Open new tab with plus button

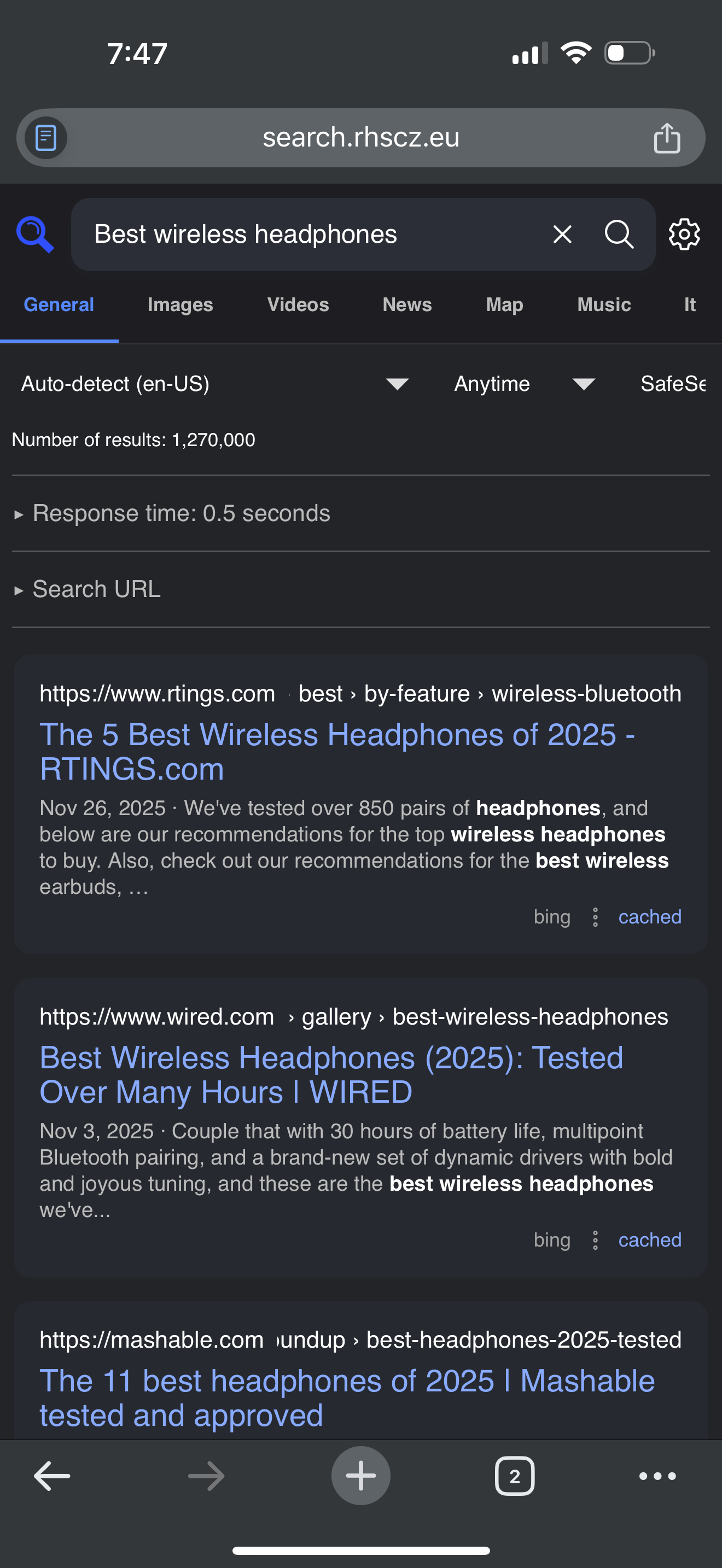tap(360, 1476)
